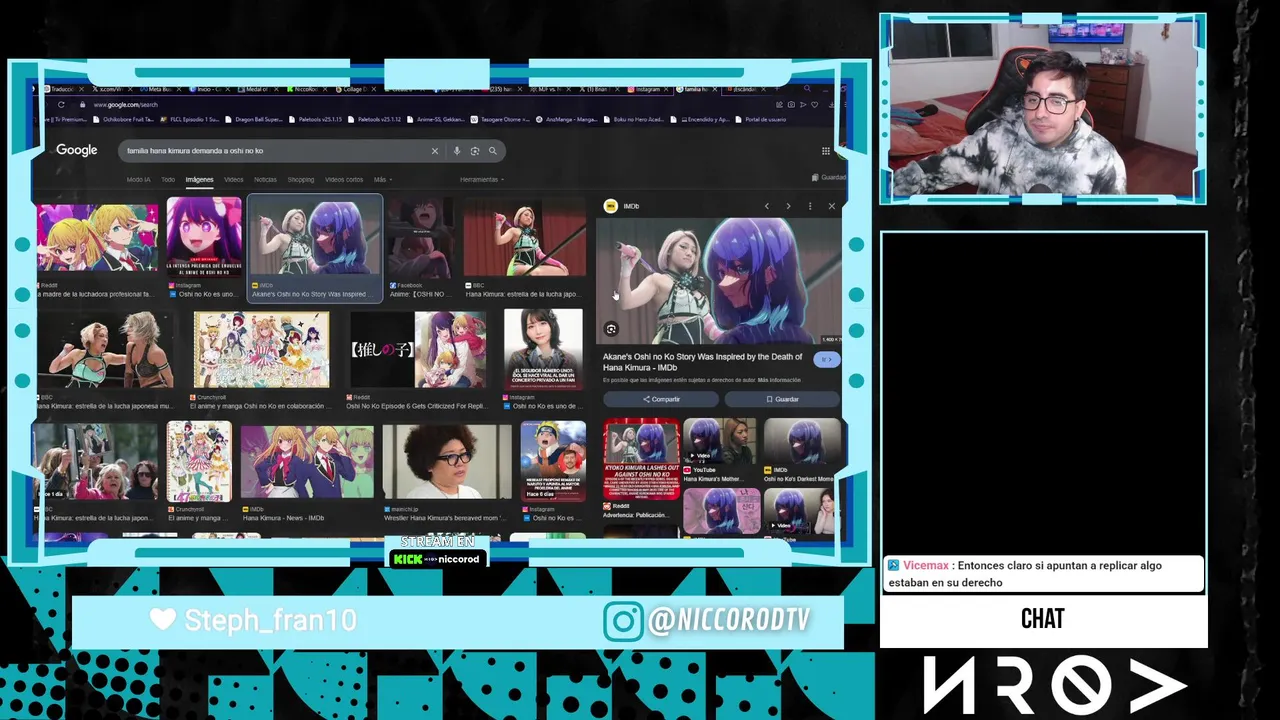This screenshot has width=1280, height=720.
Task: Click Guardar button in preview panel
Action: tap(782, 399)
